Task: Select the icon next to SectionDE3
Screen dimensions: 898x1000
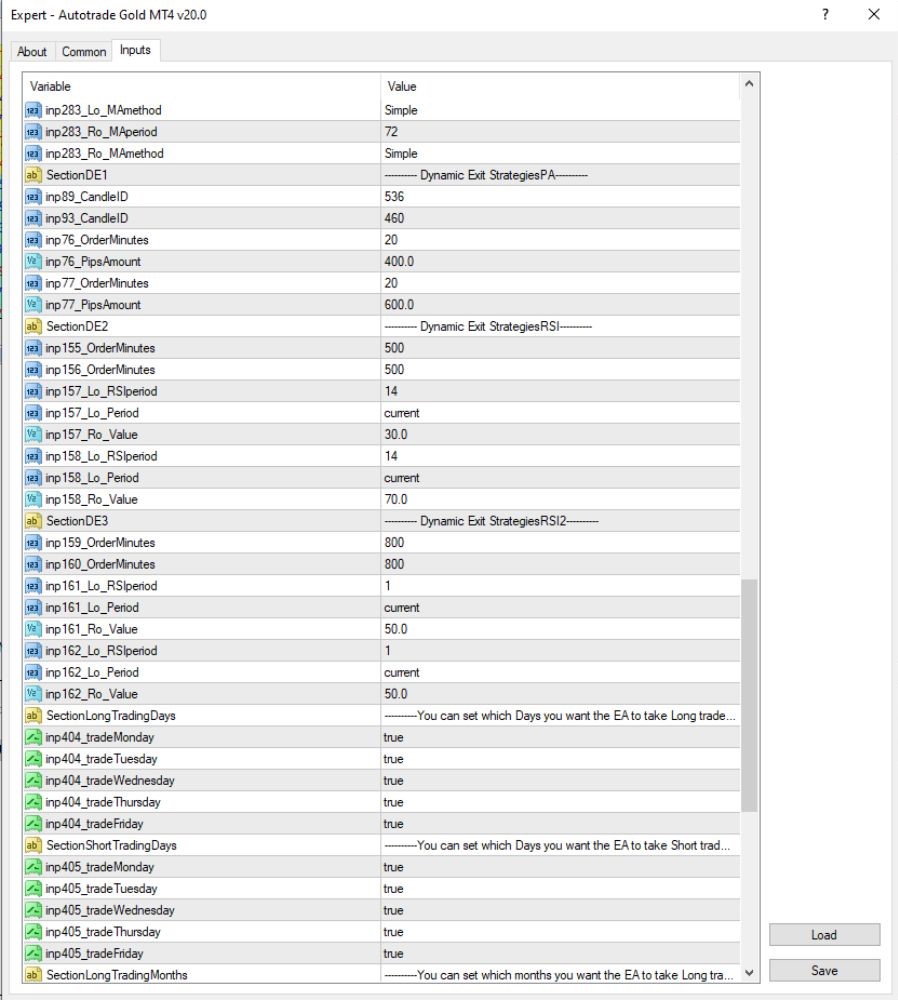Action: 33,521
